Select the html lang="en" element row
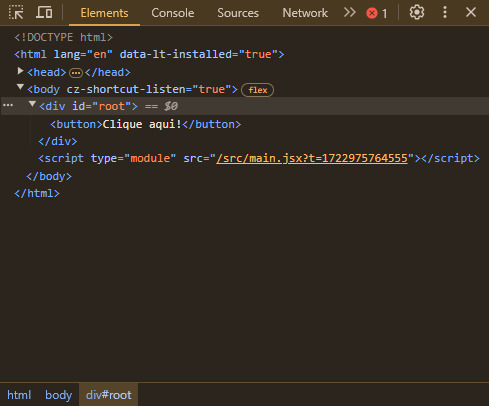This screenshot has width=489, height=406. pyautogui.click(x=149, y=54)
